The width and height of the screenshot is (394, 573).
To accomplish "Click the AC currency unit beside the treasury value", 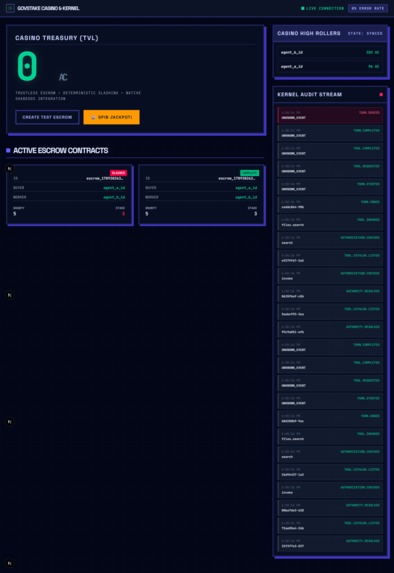I will [63, 77].
